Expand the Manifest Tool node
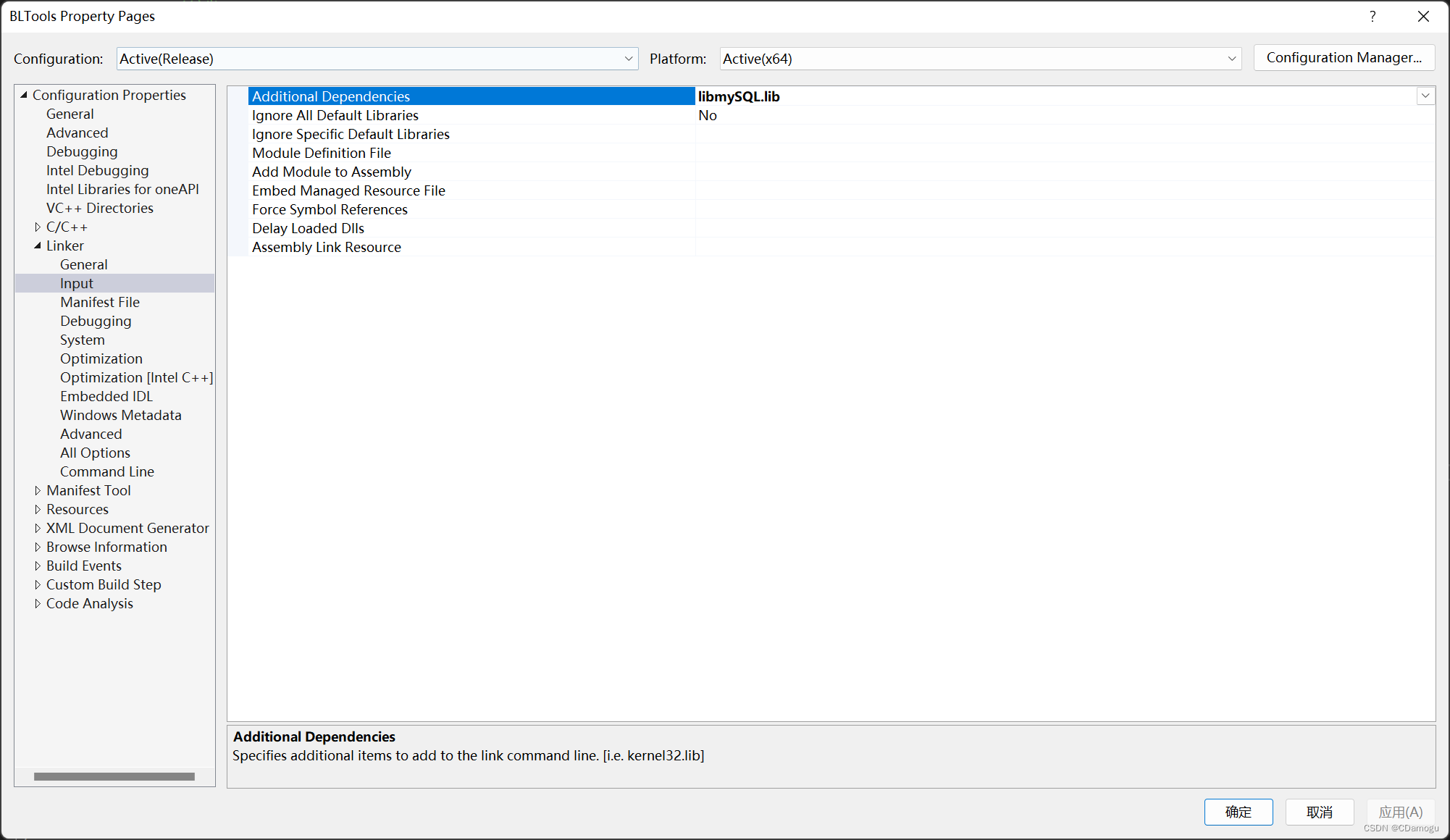The image size is (1450, 840). click(x=38, y=490)
